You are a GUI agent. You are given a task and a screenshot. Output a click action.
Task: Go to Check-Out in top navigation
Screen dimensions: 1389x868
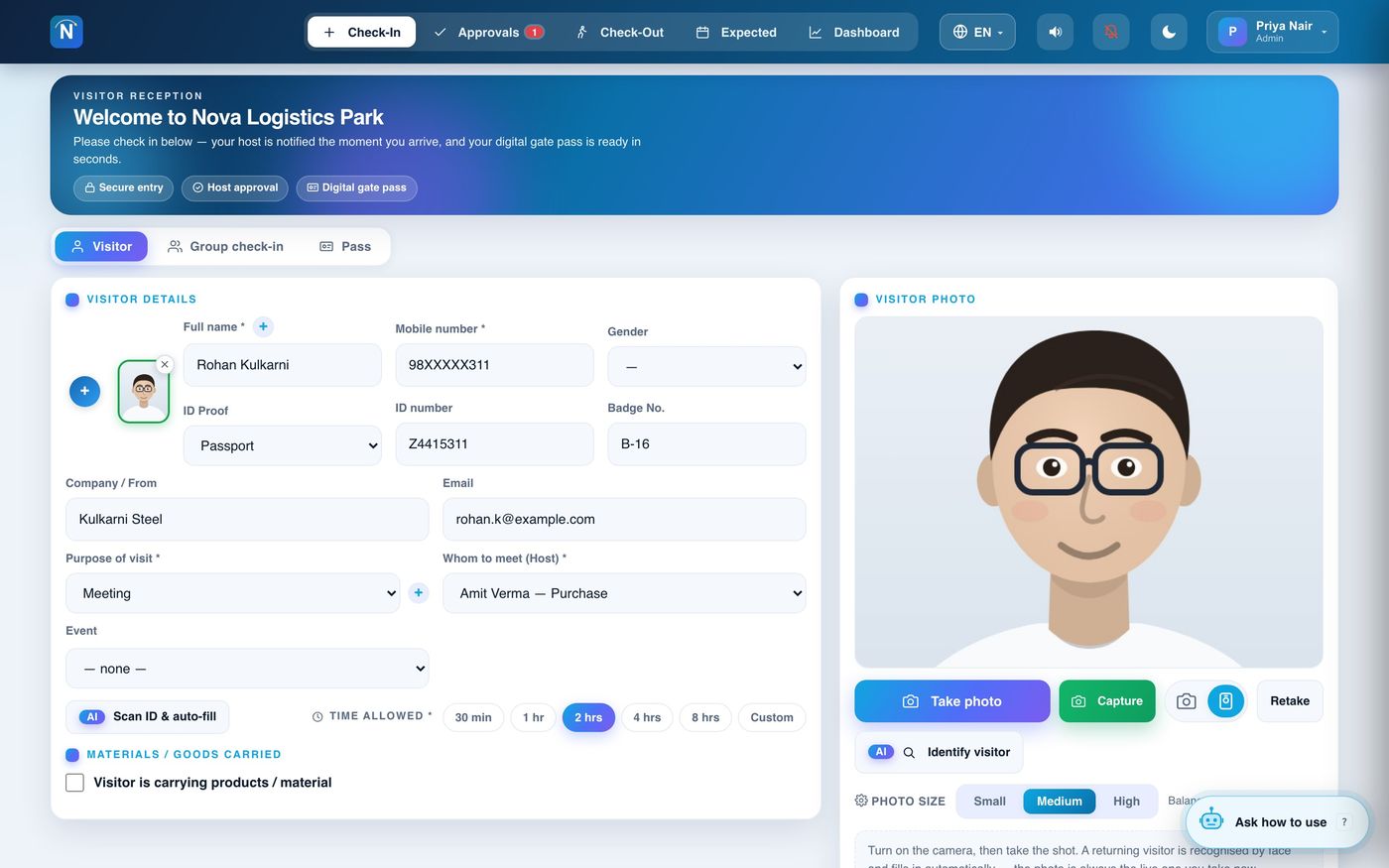pos(620,32)
